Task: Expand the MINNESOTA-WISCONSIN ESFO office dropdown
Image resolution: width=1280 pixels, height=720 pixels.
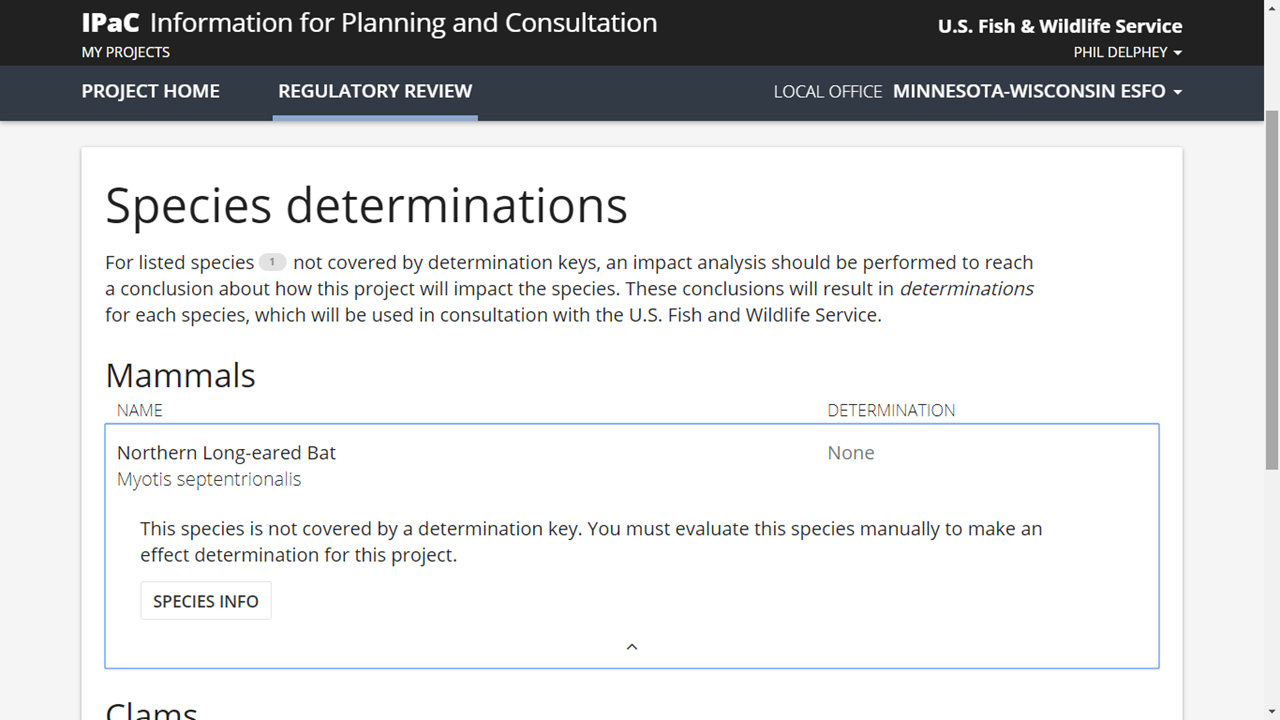Action: tap(1037, 91)
